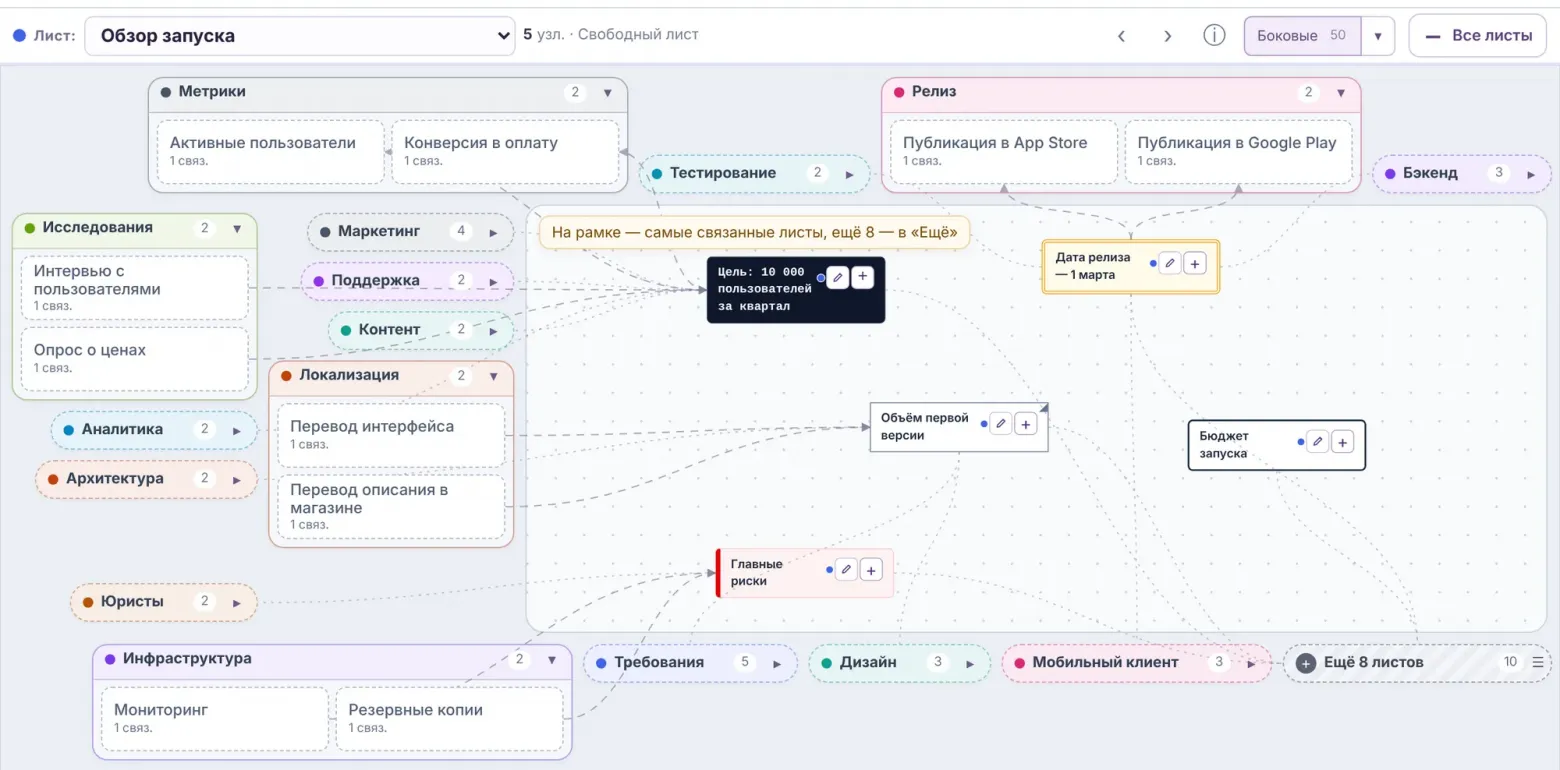Go to the next sheet arrow
1560x770 pixels.
(1167, 36)
